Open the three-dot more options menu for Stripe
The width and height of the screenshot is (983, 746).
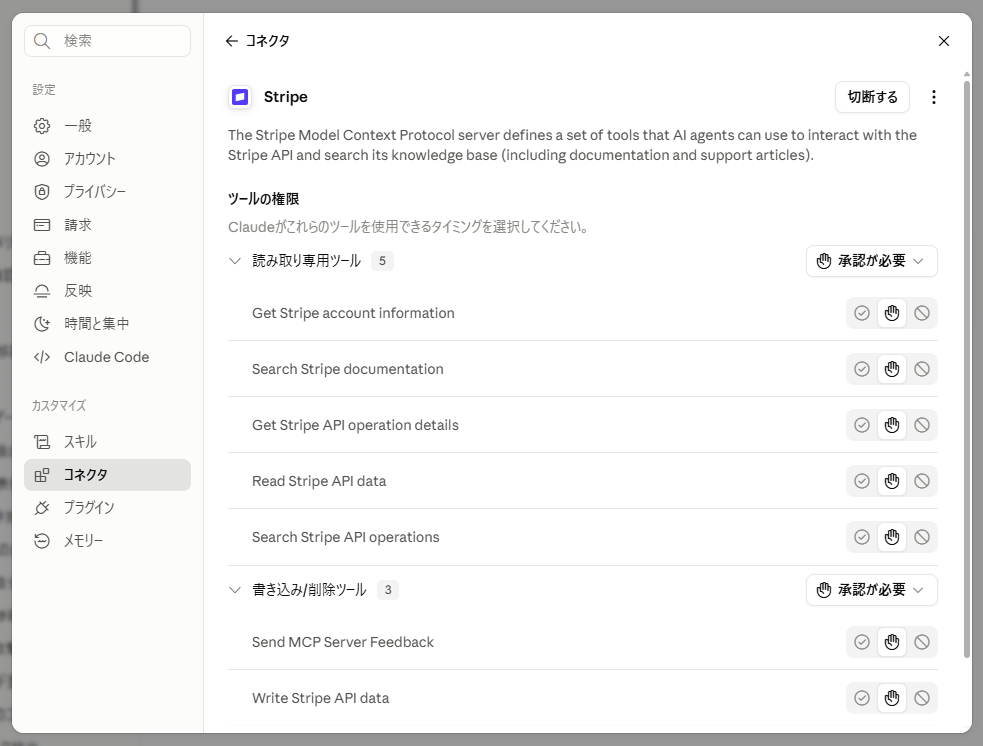click(x=933, y=97)
